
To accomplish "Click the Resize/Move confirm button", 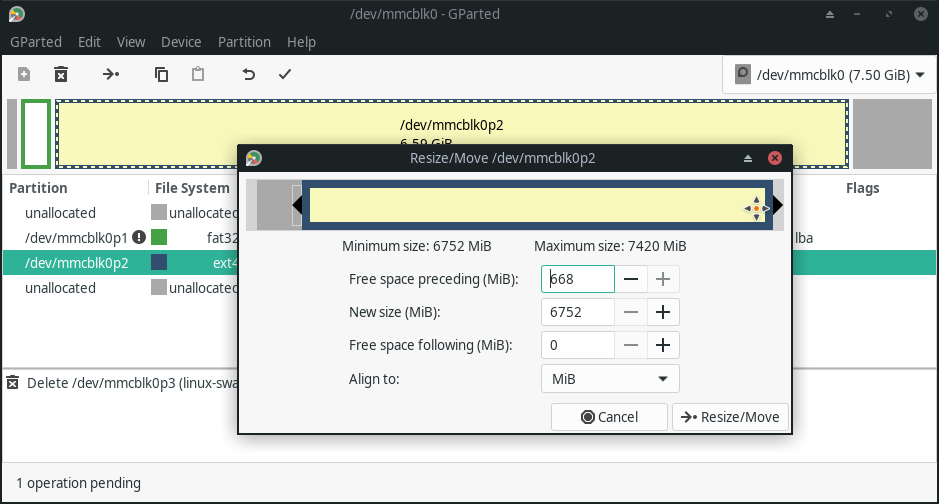I will 730,417.
